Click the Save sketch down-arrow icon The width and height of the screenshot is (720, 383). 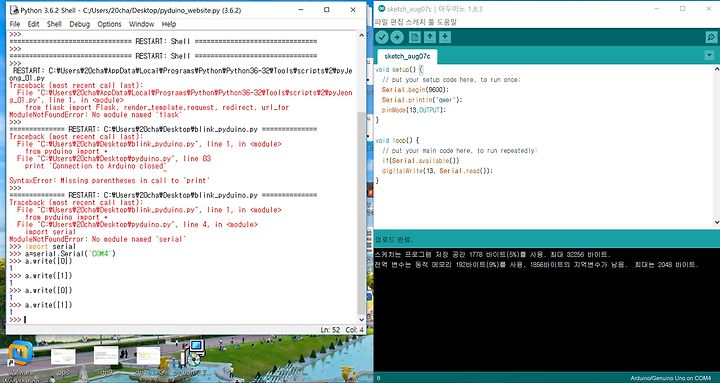click(x=445, y=37)
